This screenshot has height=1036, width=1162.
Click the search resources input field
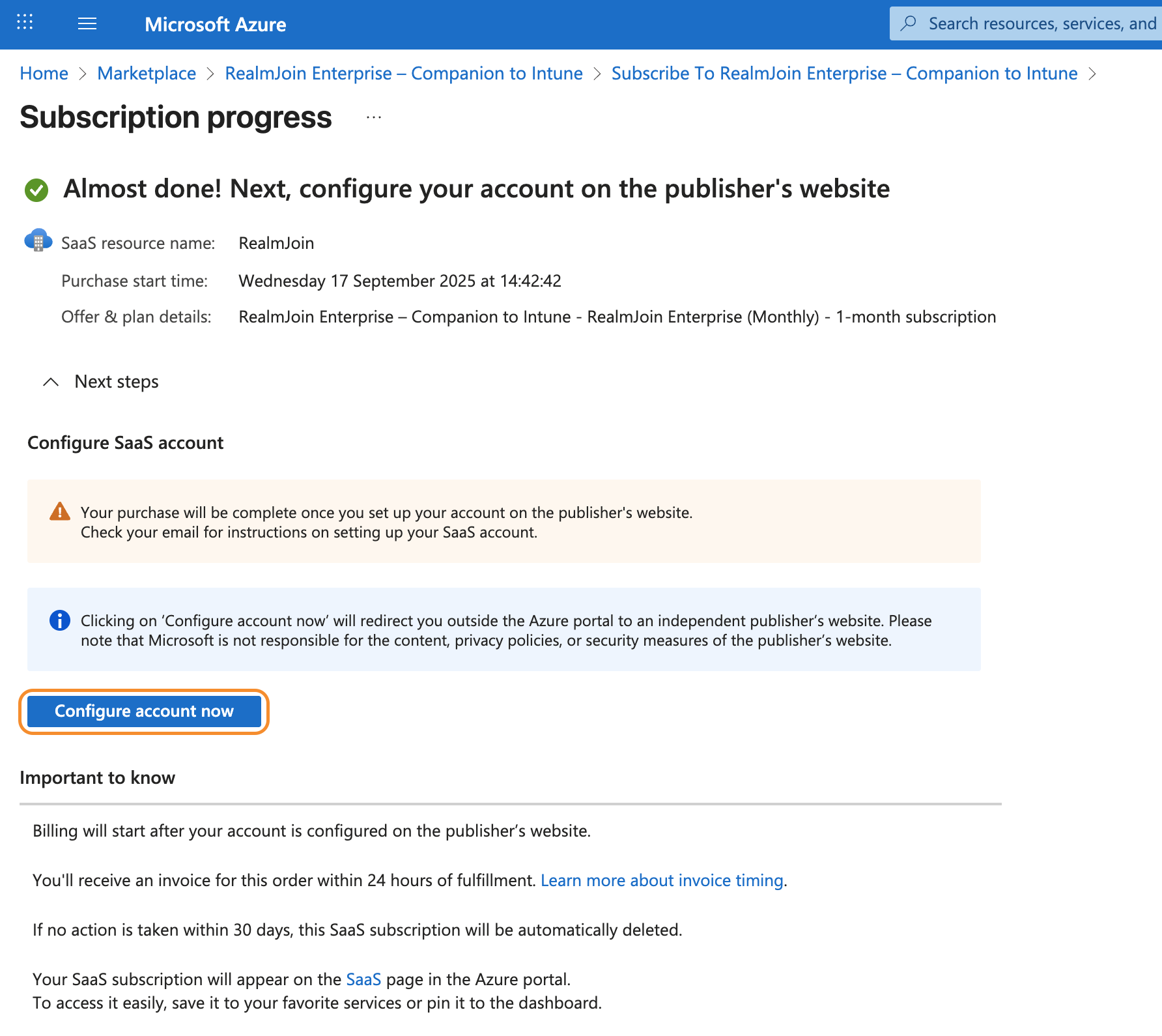(1041, 23)
